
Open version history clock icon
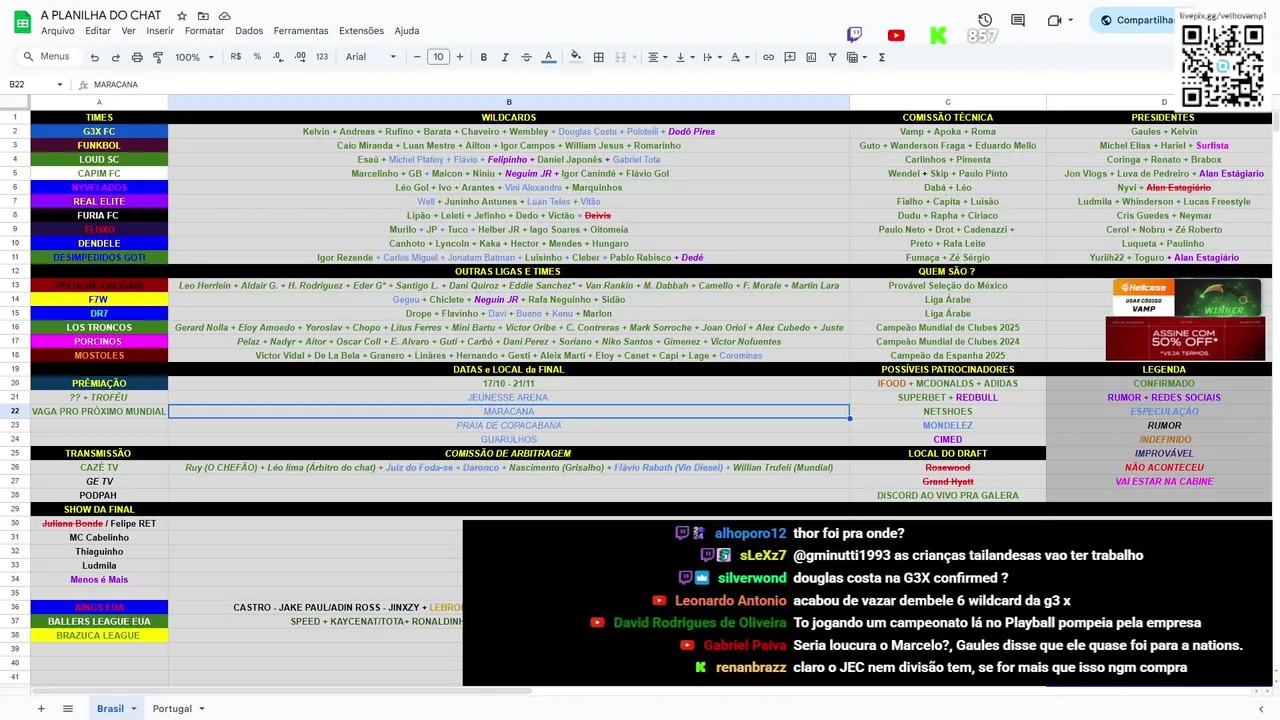pyautogui.click(x=985, y=20)
